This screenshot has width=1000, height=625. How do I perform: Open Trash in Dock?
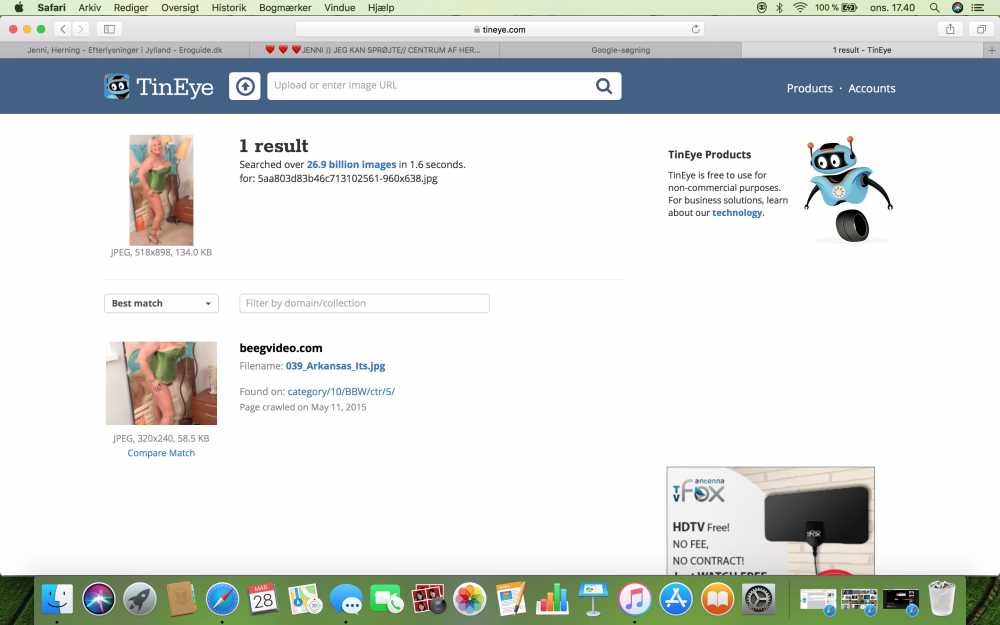942,598
